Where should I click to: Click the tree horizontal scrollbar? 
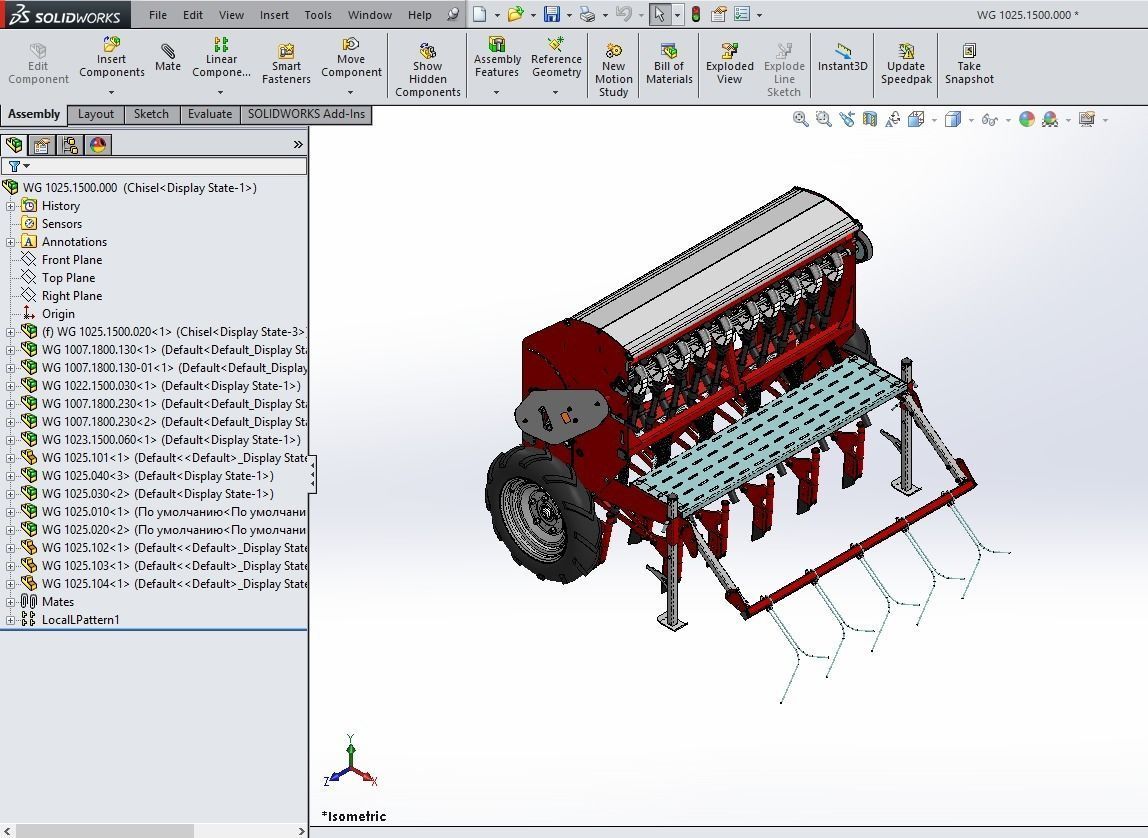105,831
